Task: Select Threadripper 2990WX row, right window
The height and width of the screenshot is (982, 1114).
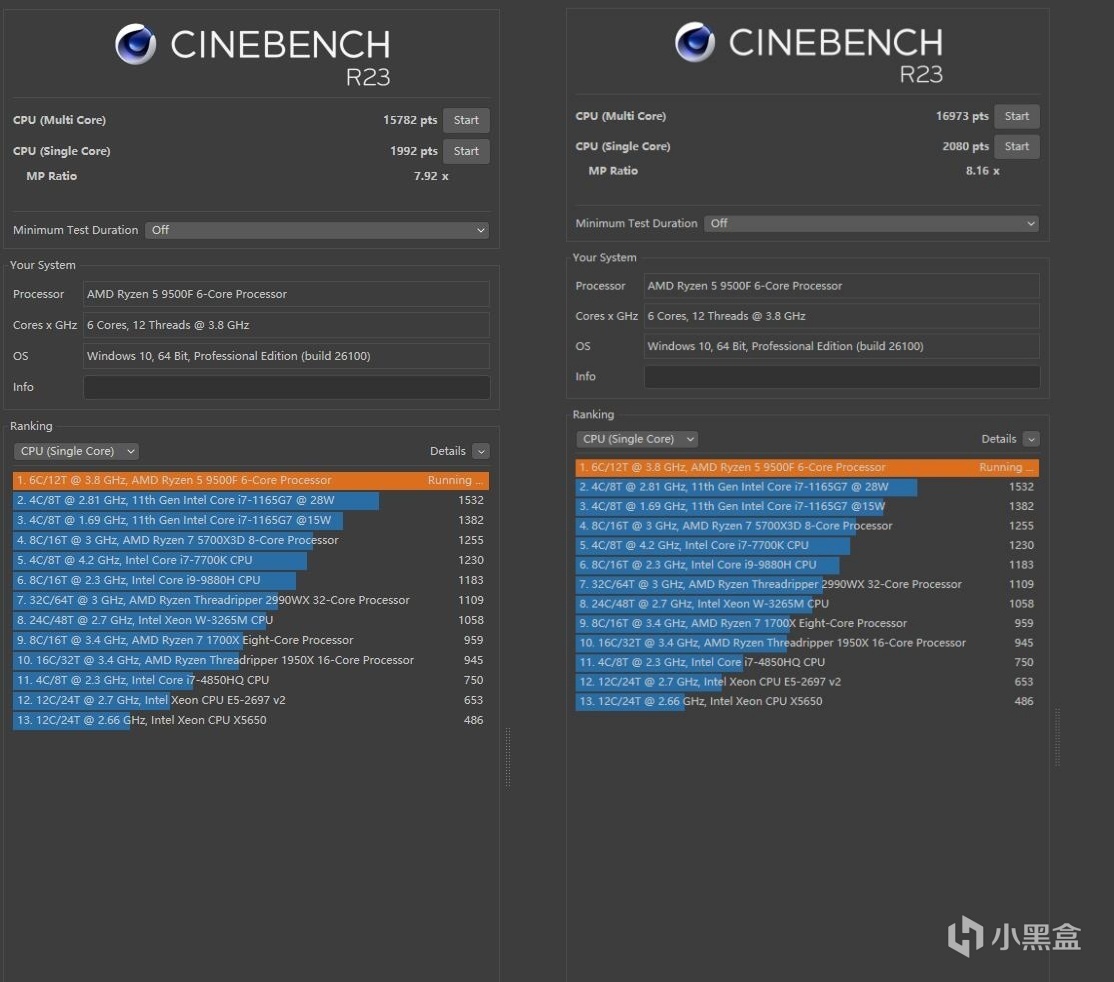Action: click(807, 584)
